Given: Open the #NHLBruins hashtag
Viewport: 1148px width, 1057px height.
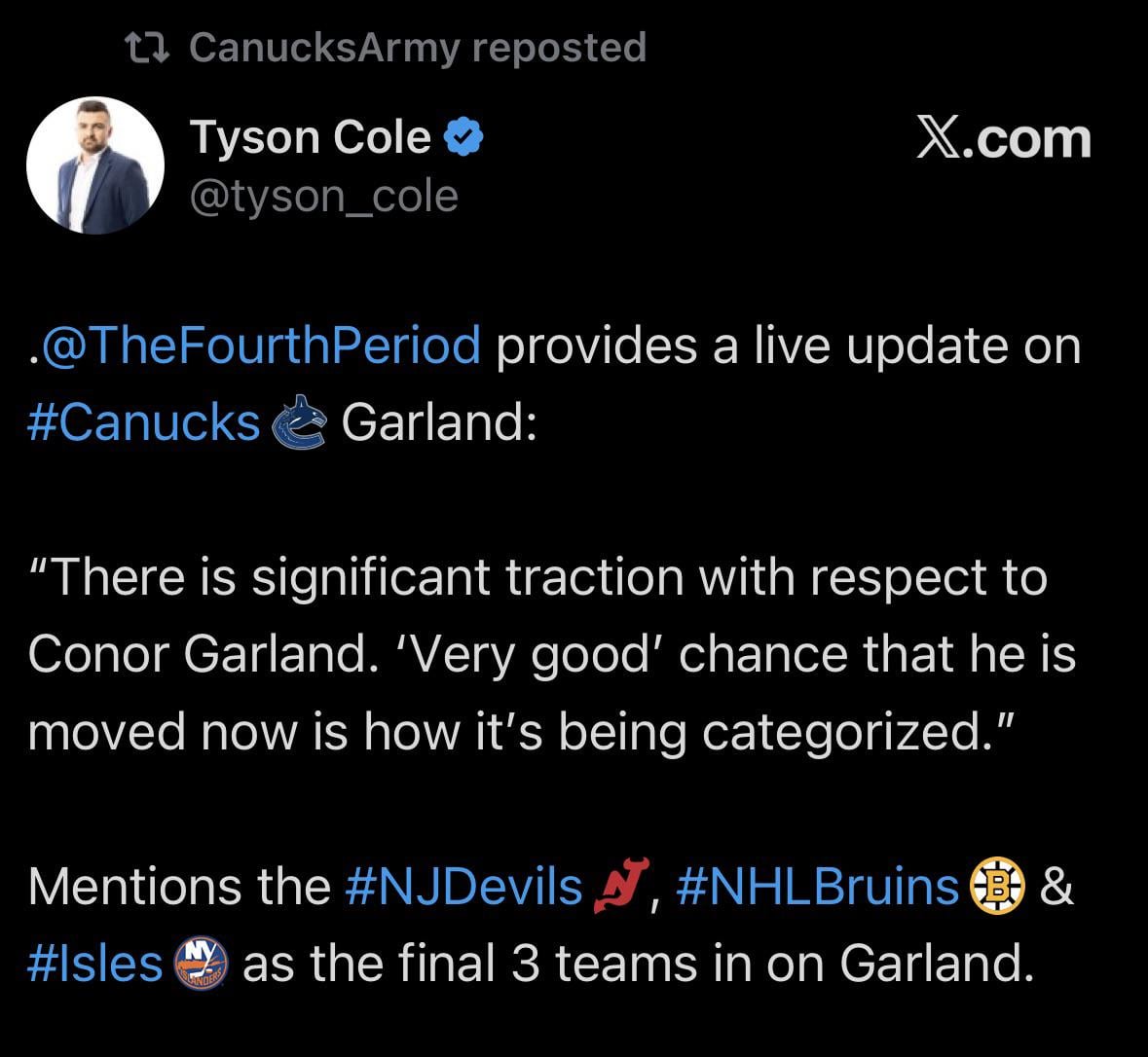Looking at the screenshot, I should (817, 886).
